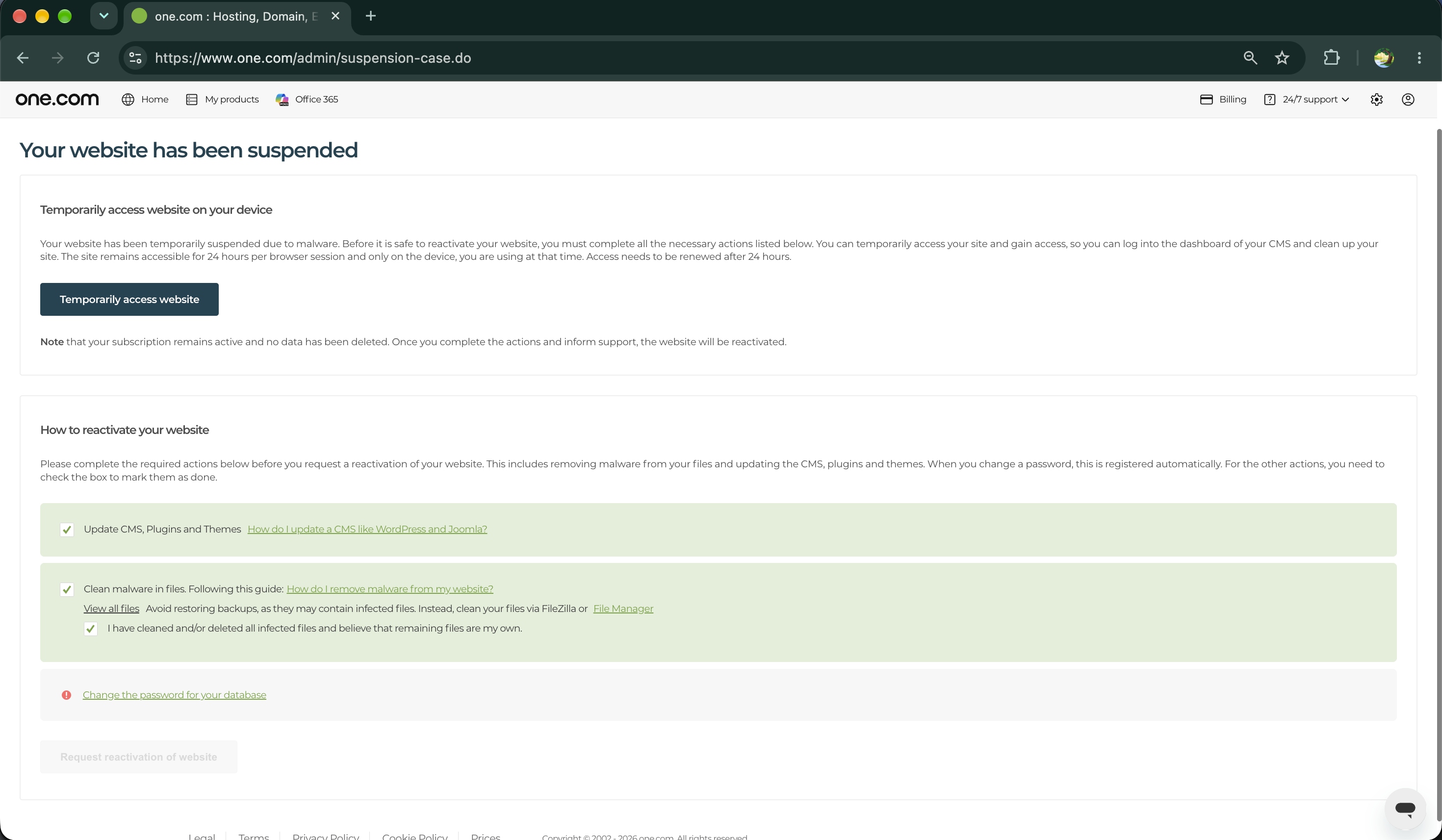1442x840 pixels.
Task: Click the Cookie Policy footer link
Action: (x=415, y=836)
